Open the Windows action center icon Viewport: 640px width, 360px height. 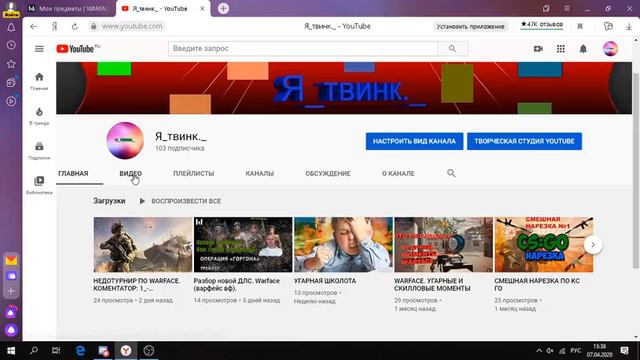(x=624, y=351)
